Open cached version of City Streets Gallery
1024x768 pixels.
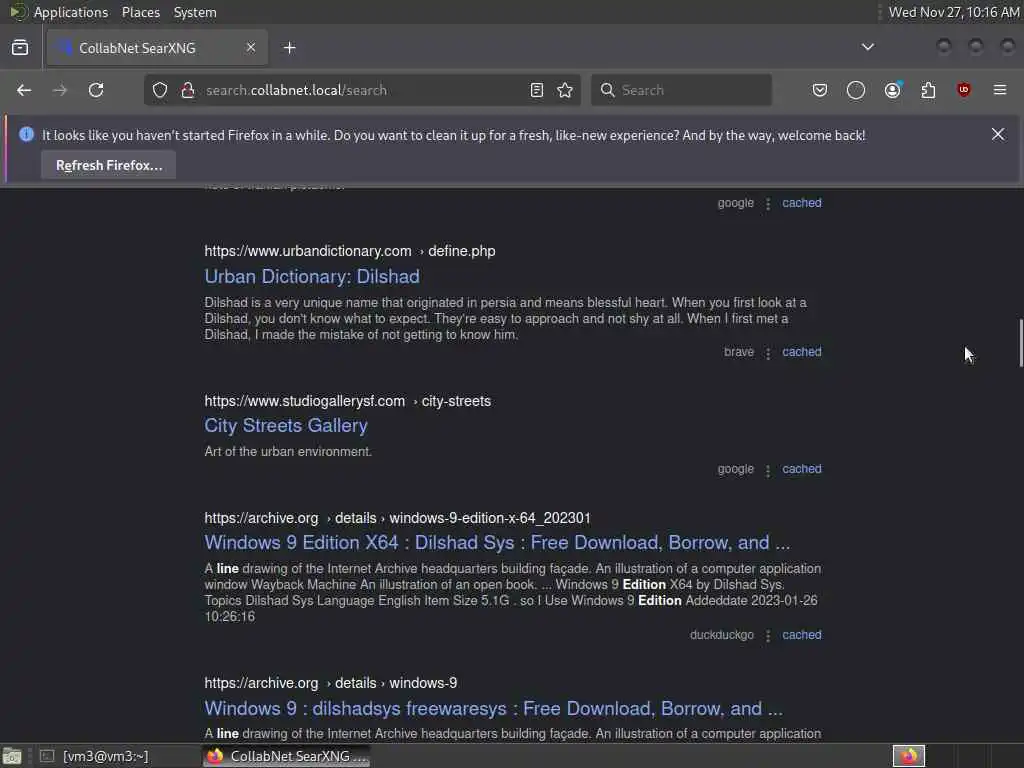[x=802, y=469]
